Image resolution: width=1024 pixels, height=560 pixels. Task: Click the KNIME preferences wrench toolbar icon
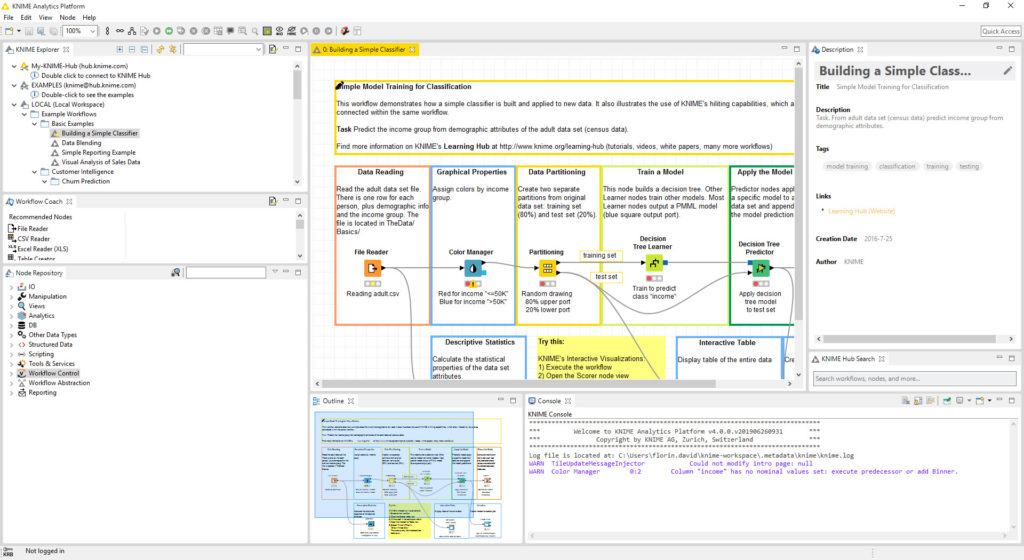click(x=344, y=31)
